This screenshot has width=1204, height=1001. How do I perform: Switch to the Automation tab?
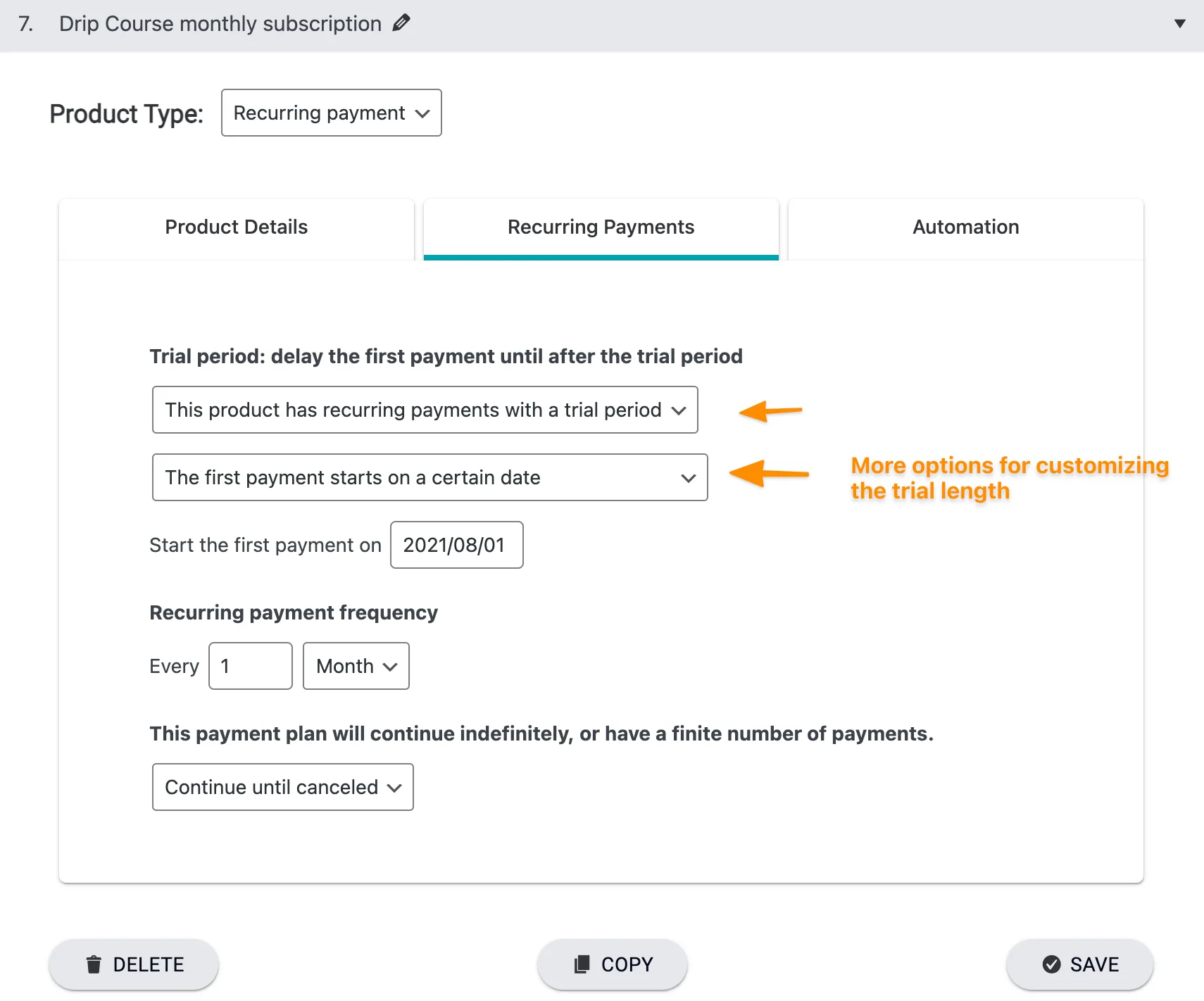pos(965,227)
